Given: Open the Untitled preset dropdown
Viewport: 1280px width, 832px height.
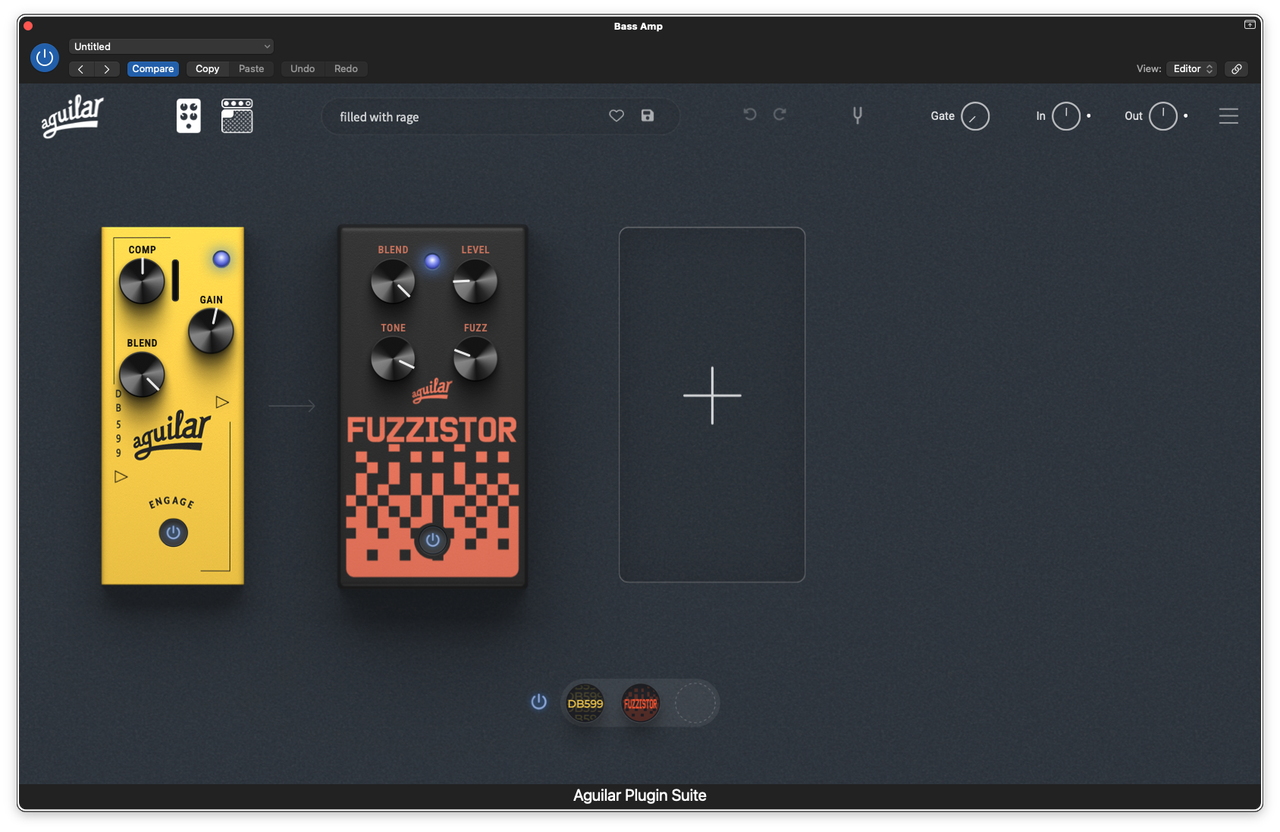Looking at the screenshot, I should pos(171,46).
